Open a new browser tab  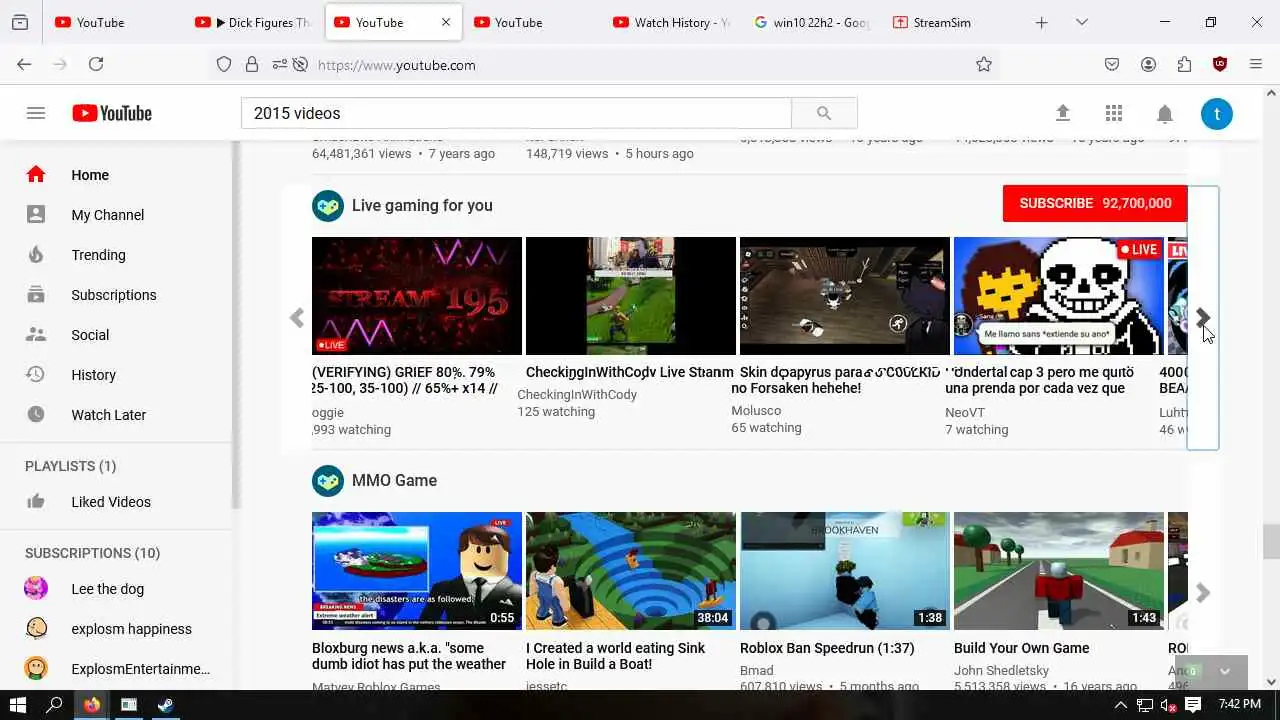point(1041,22)
